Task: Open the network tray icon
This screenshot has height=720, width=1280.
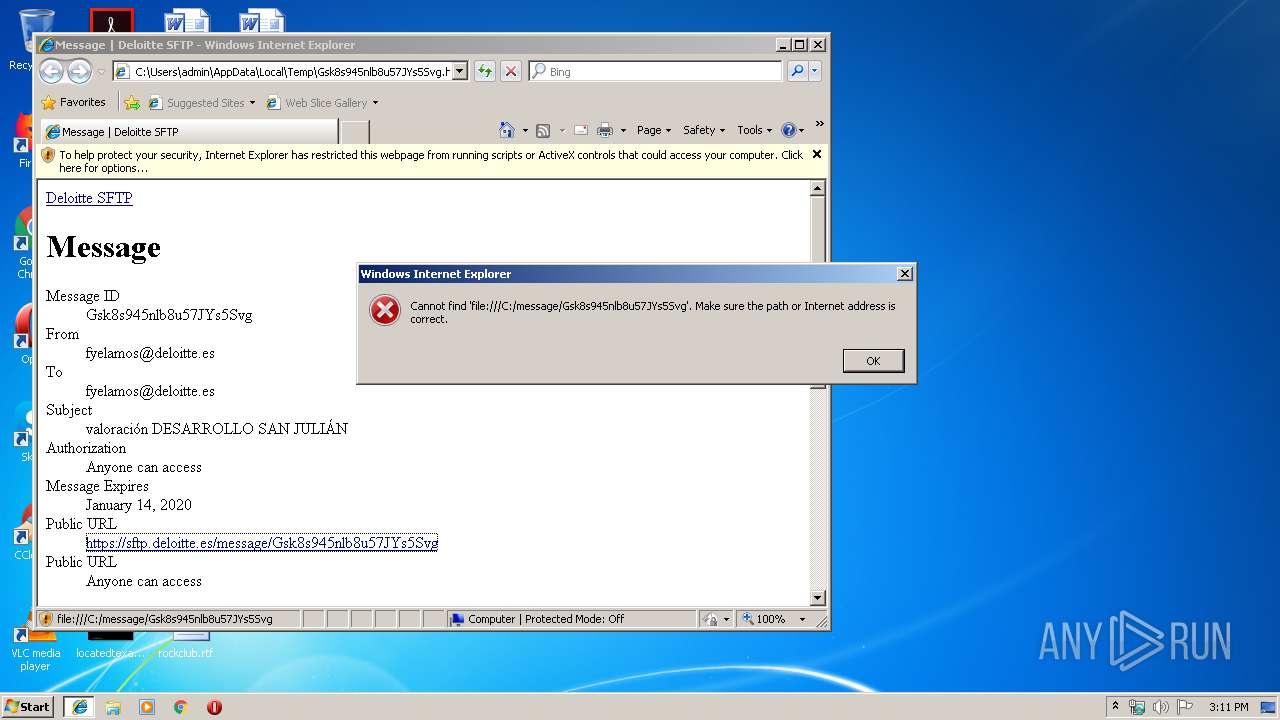Action: 1137,707
